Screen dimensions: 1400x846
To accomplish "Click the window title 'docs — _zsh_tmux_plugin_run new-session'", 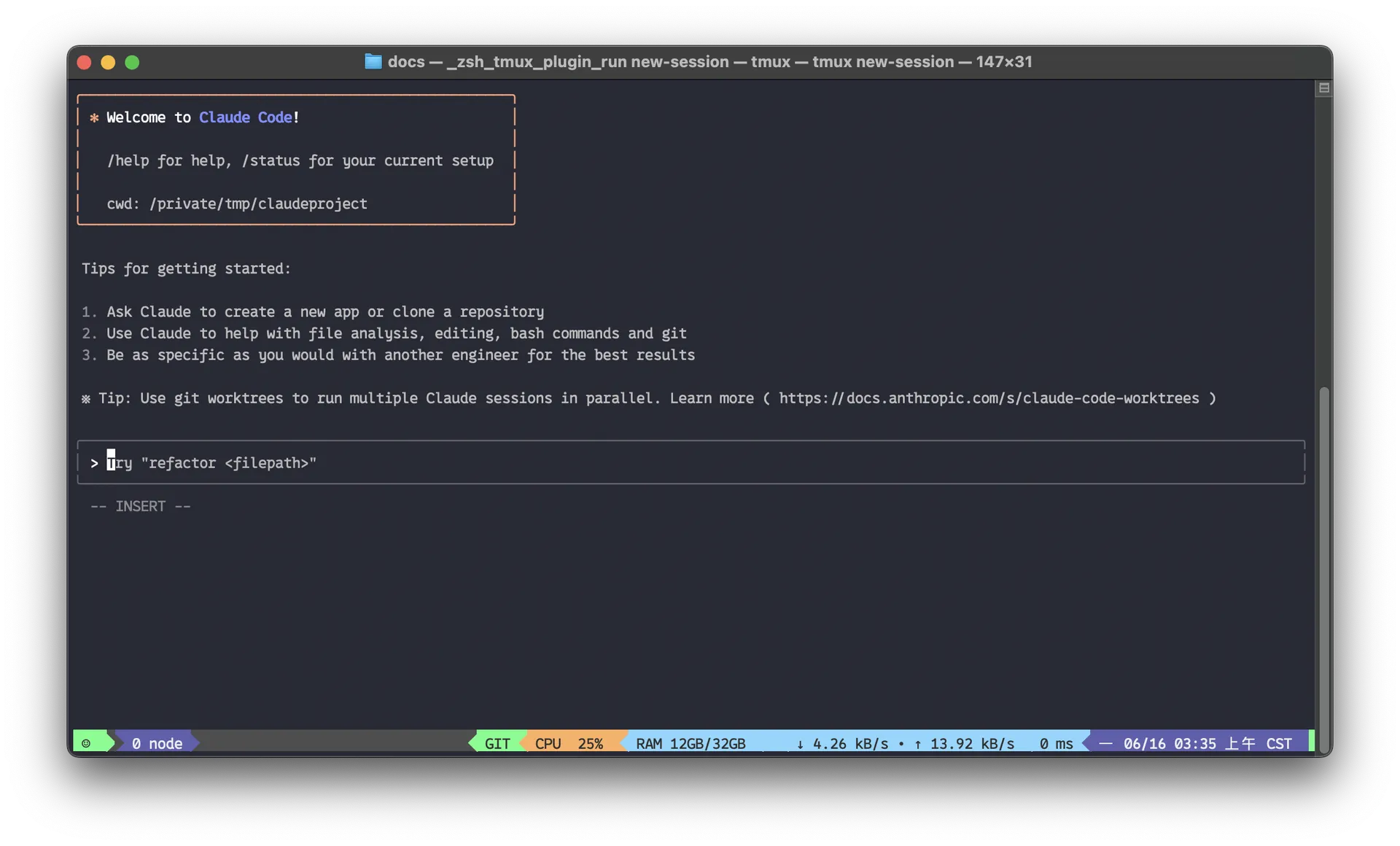I will [x=709, y=61].
